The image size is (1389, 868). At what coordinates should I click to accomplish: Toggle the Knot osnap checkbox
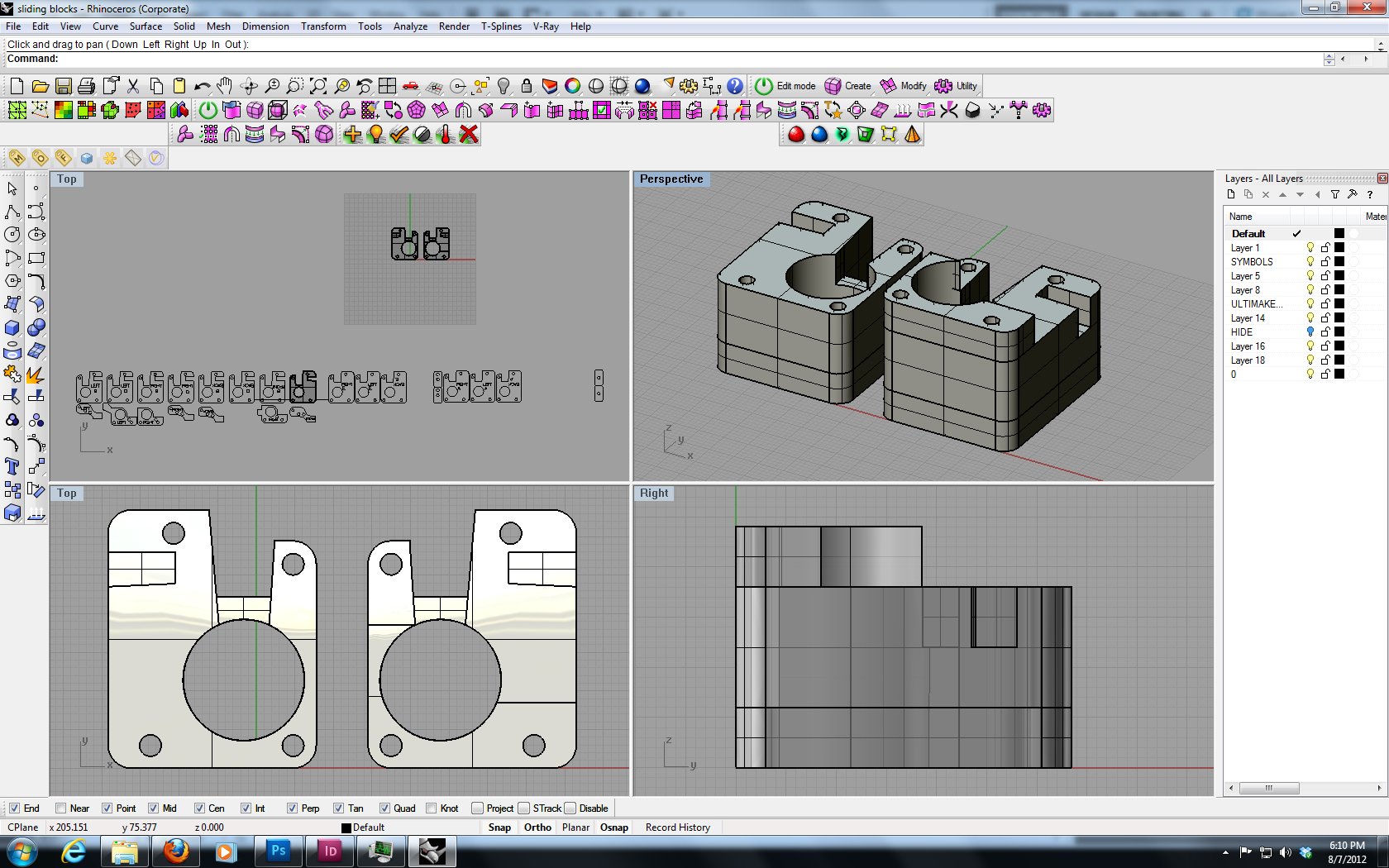[431, 808]
